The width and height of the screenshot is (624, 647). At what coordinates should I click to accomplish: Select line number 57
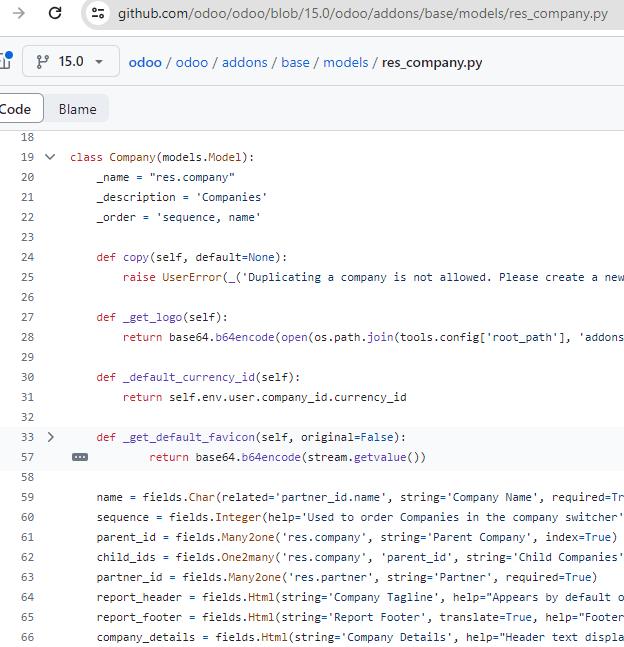point(28,457)
